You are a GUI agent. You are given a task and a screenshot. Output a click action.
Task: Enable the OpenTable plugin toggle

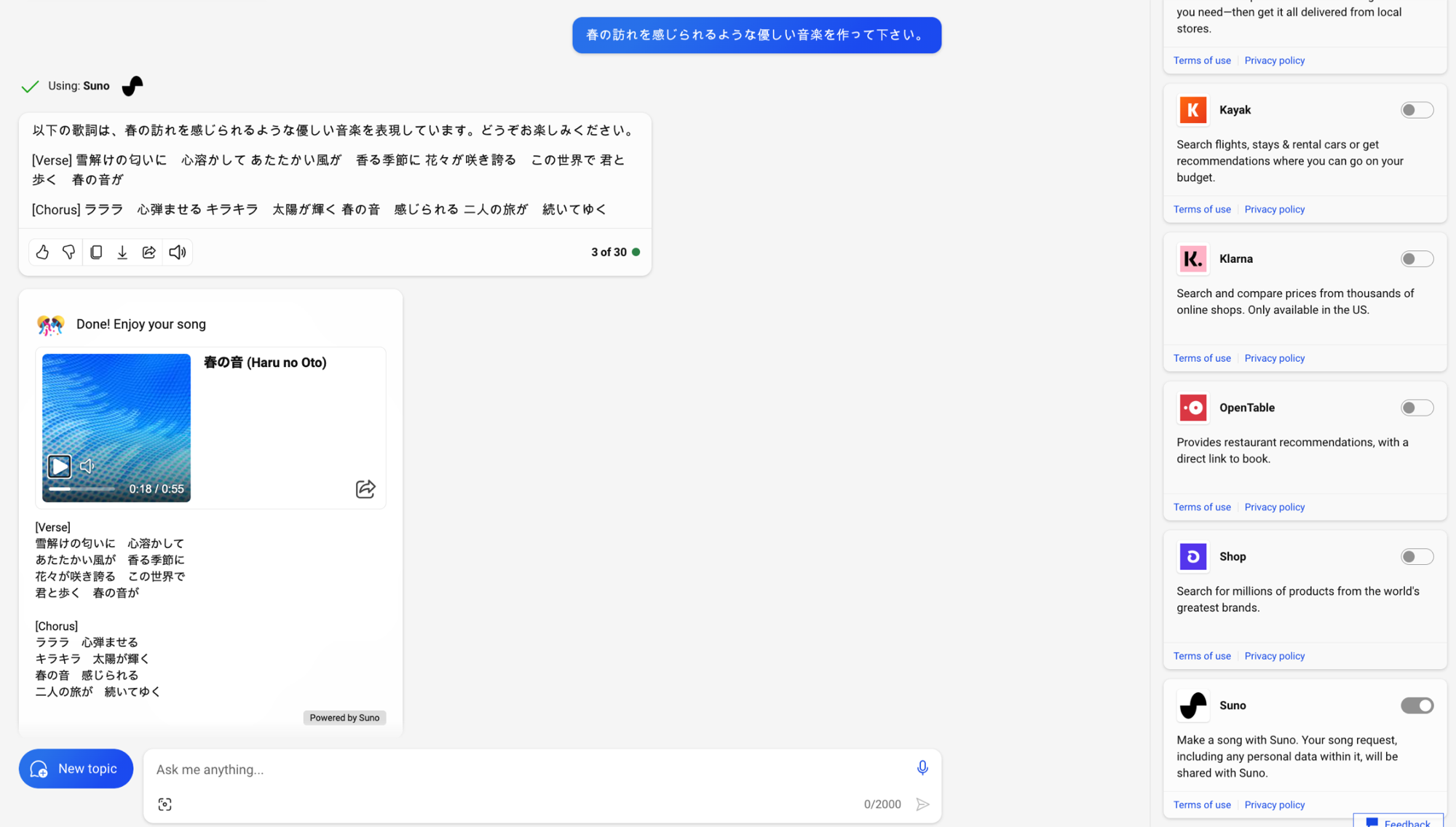[x=1417, y=408]
